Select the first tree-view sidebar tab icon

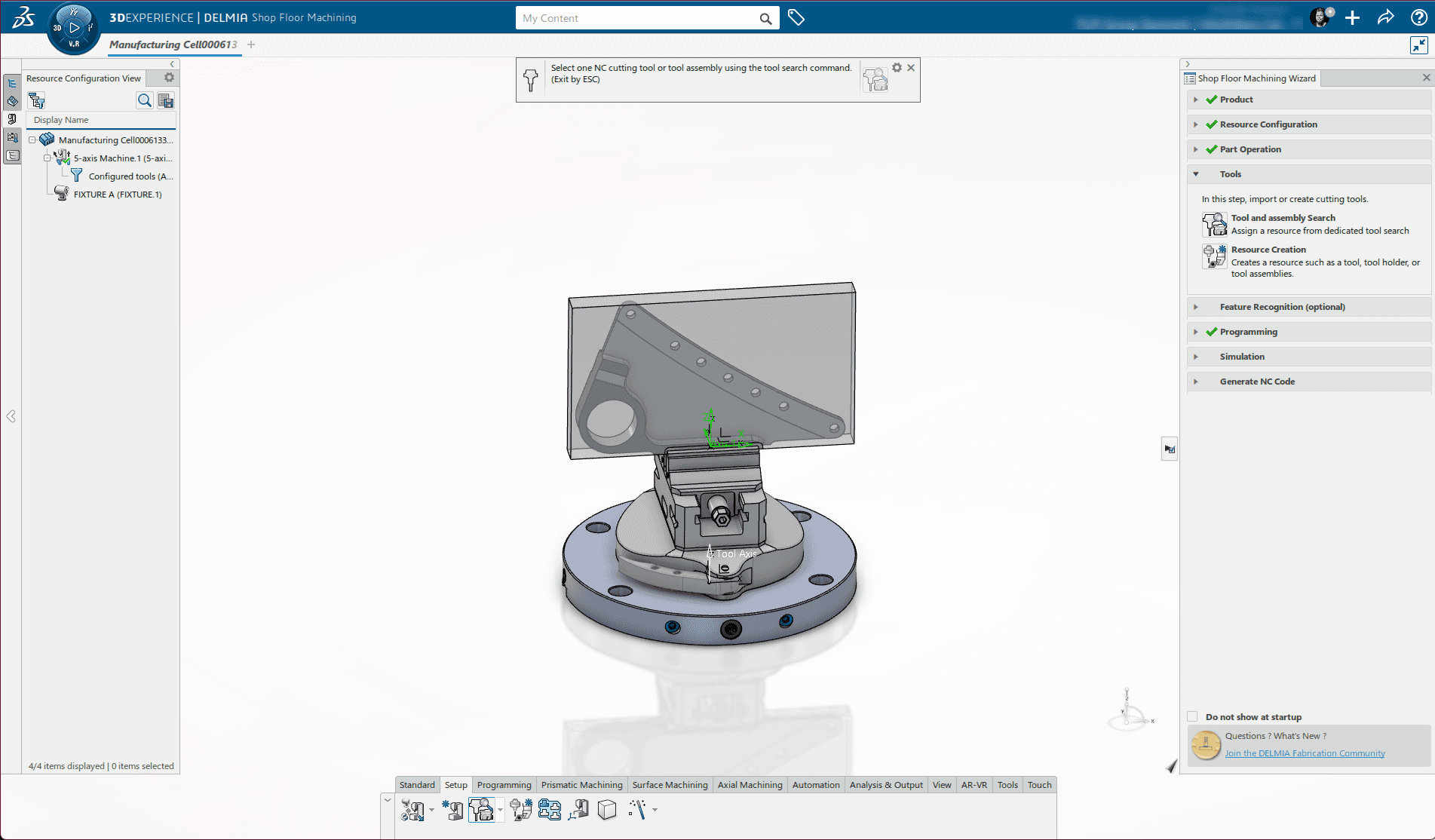point(12,83)
